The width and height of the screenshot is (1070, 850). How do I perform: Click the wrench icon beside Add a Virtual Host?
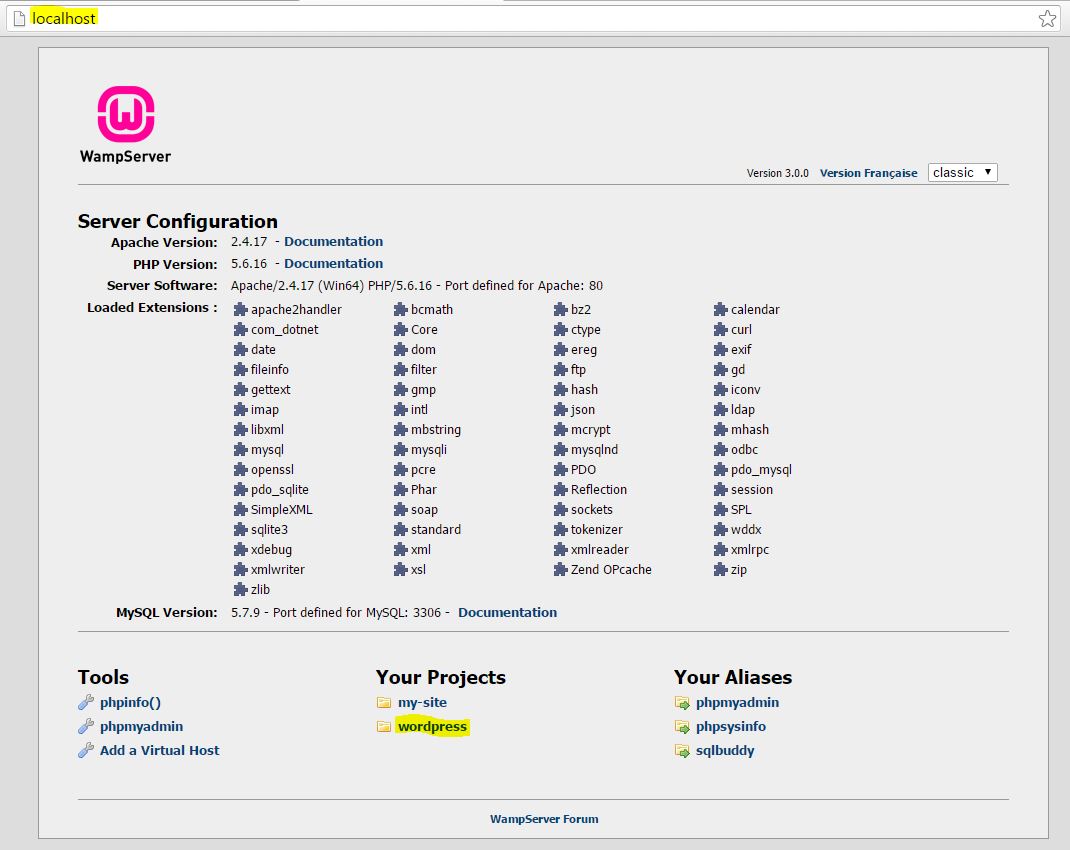click(x=86, y=751)
